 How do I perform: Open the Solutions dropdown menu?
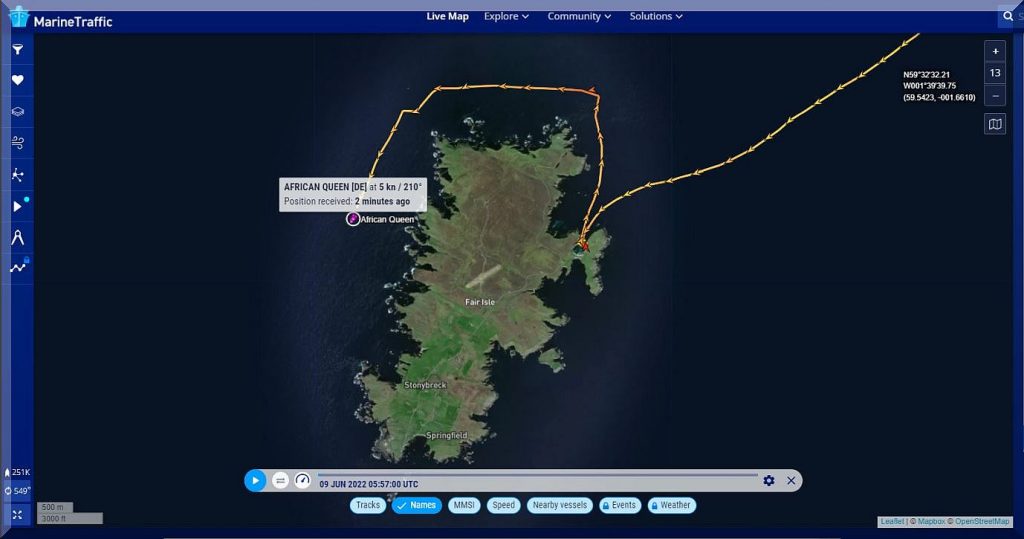coord(656,16)
